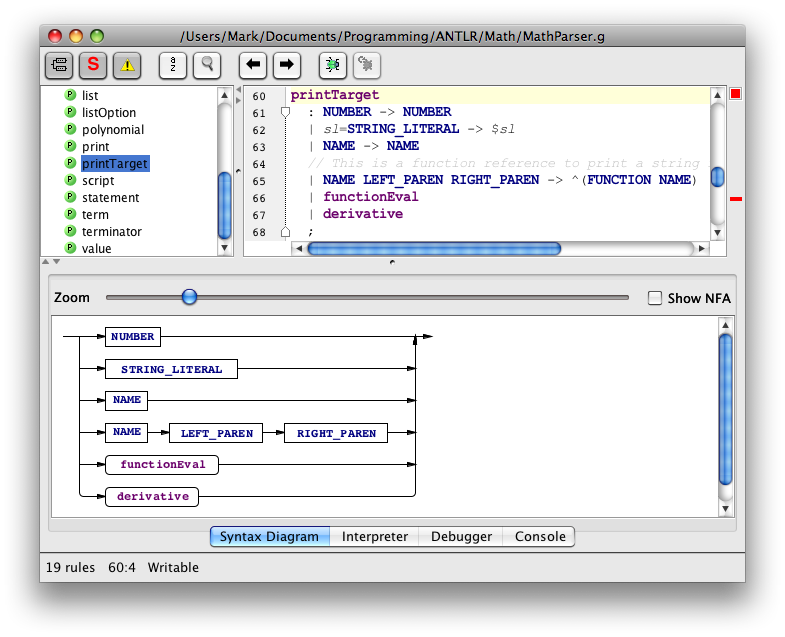
Task: Click the LEFT_PAREN box in the diagram
Action: [x=216, y=433]
